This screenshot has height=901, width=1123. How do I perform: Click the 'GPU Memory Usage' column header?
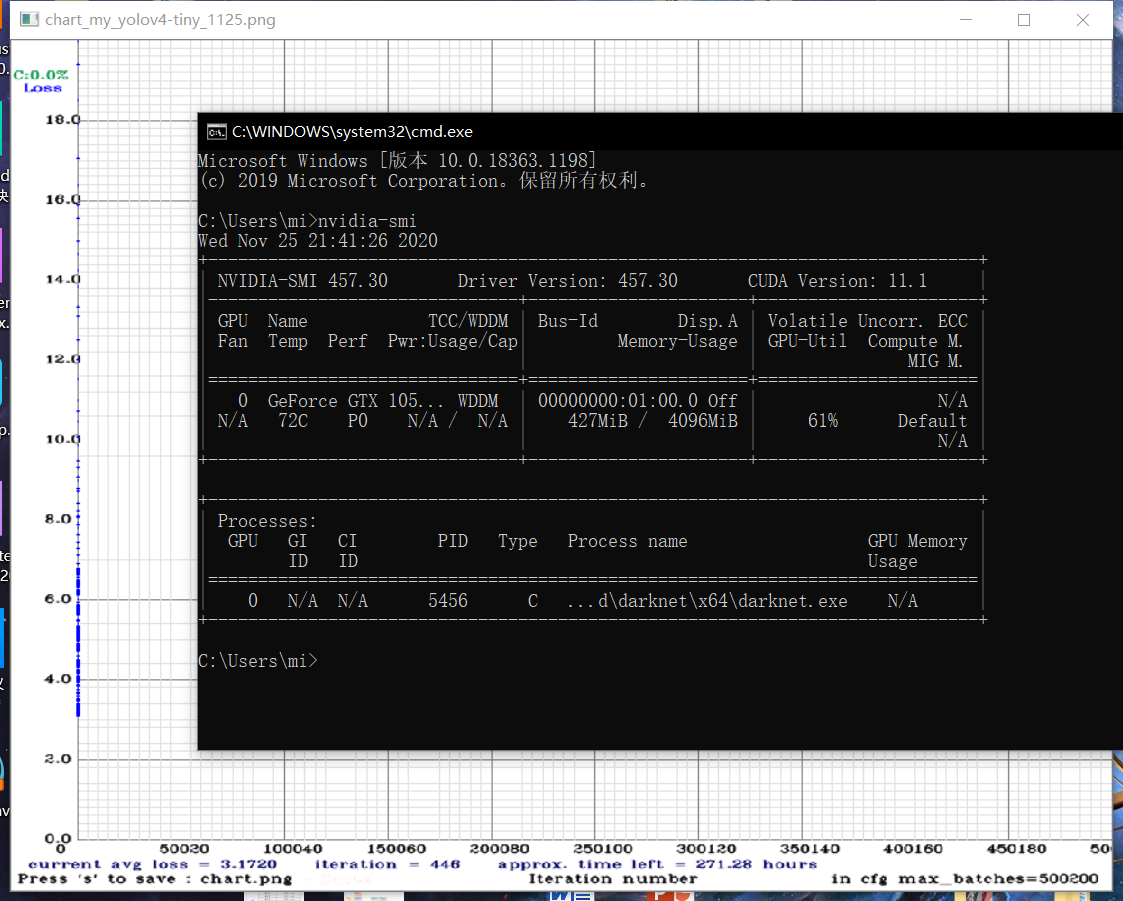[917, 551]
